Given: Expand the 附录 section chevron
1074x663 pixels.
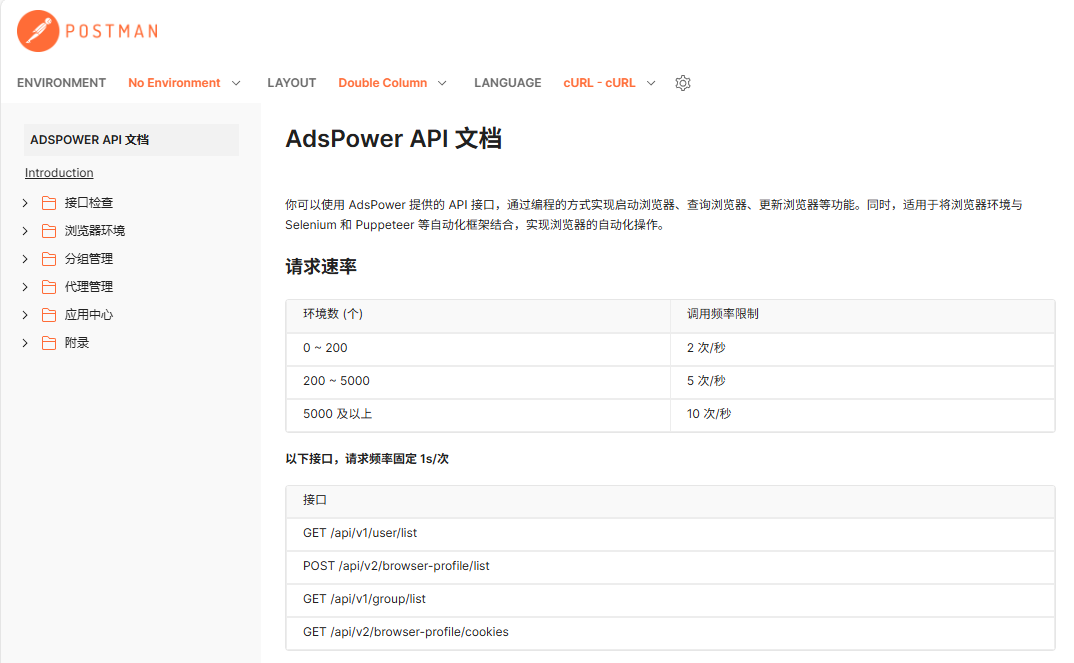Looking at the screenshot, I should (x=24, y=342).
